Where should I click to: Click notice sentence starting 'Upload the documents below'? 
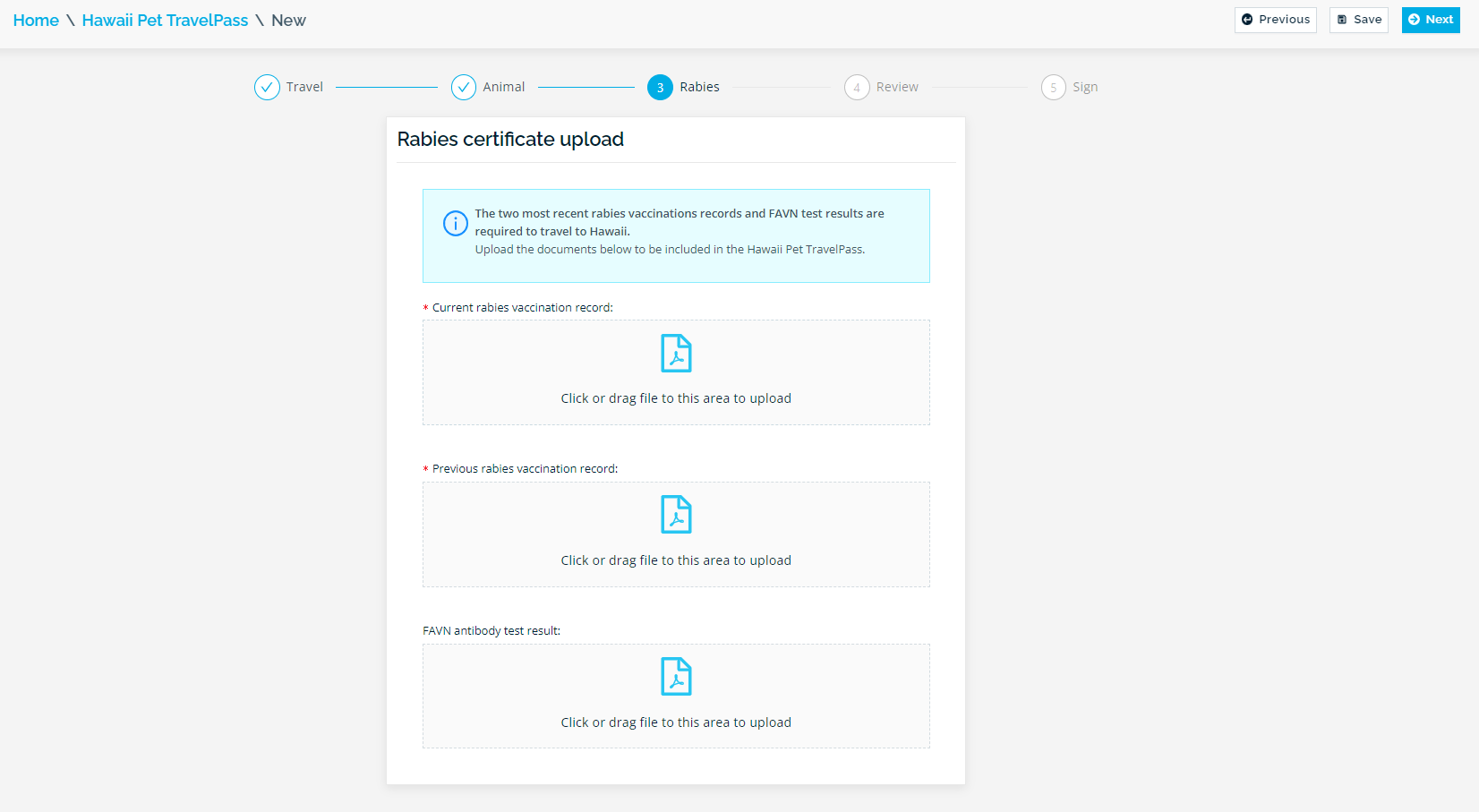670,249
